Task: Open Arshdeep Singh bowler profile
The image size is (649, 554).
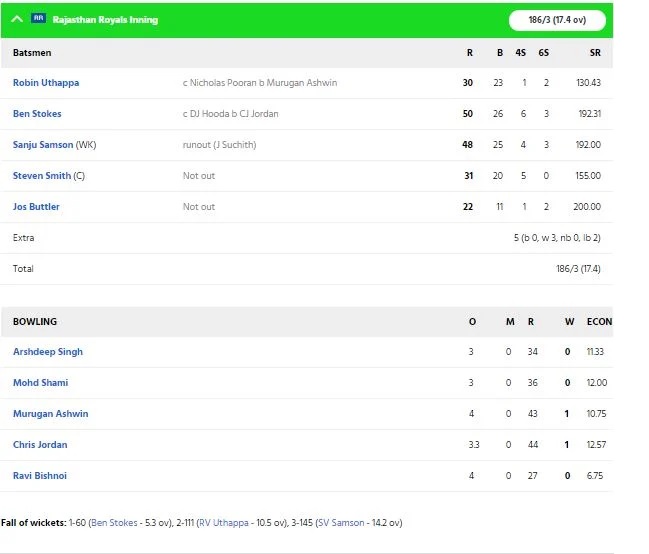Action: click(x=48, y=352)
